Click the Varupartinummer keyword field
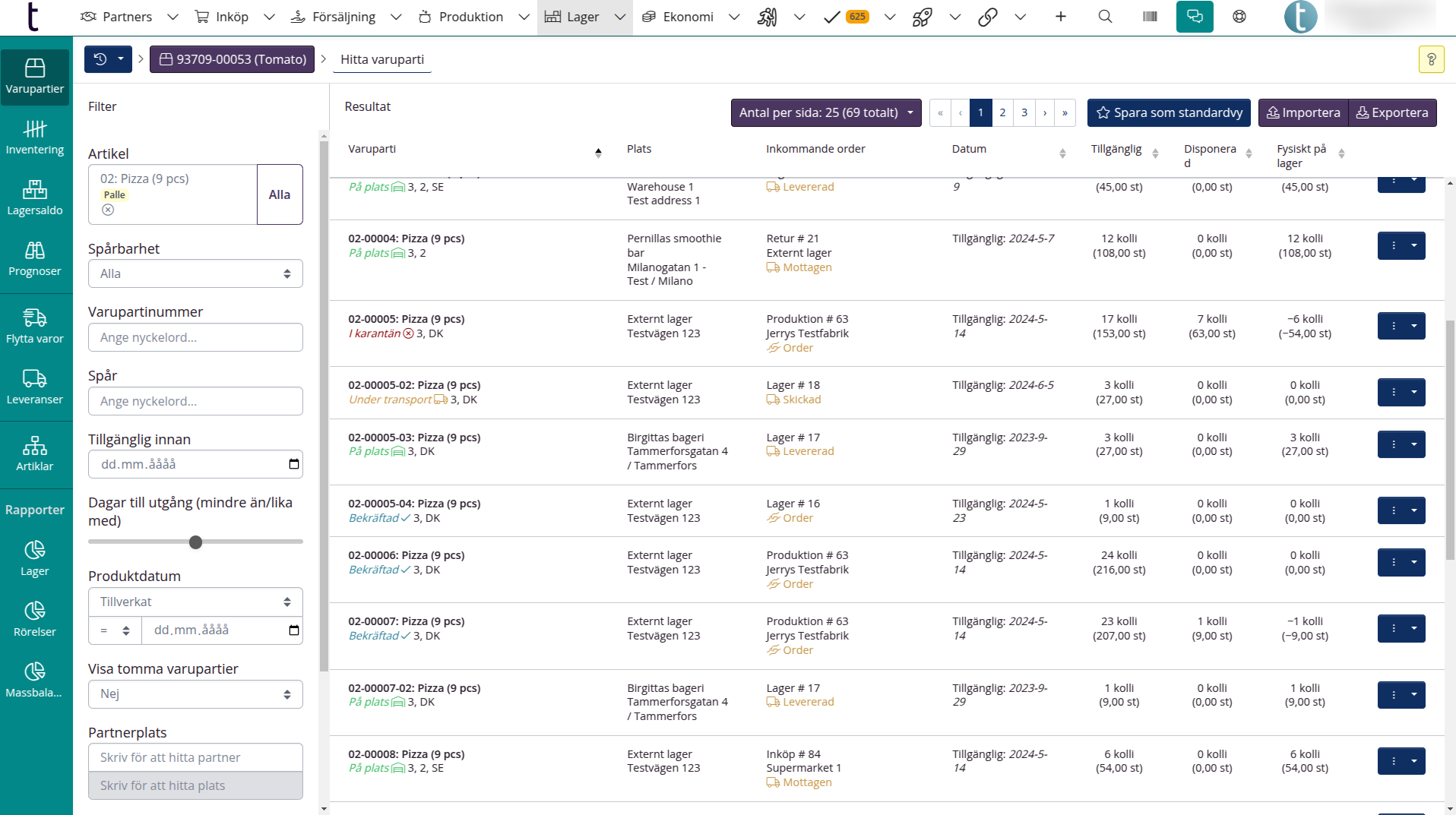Image resolution: width=1456 pixels, height=815 pixels. click(x=195, y=337)
